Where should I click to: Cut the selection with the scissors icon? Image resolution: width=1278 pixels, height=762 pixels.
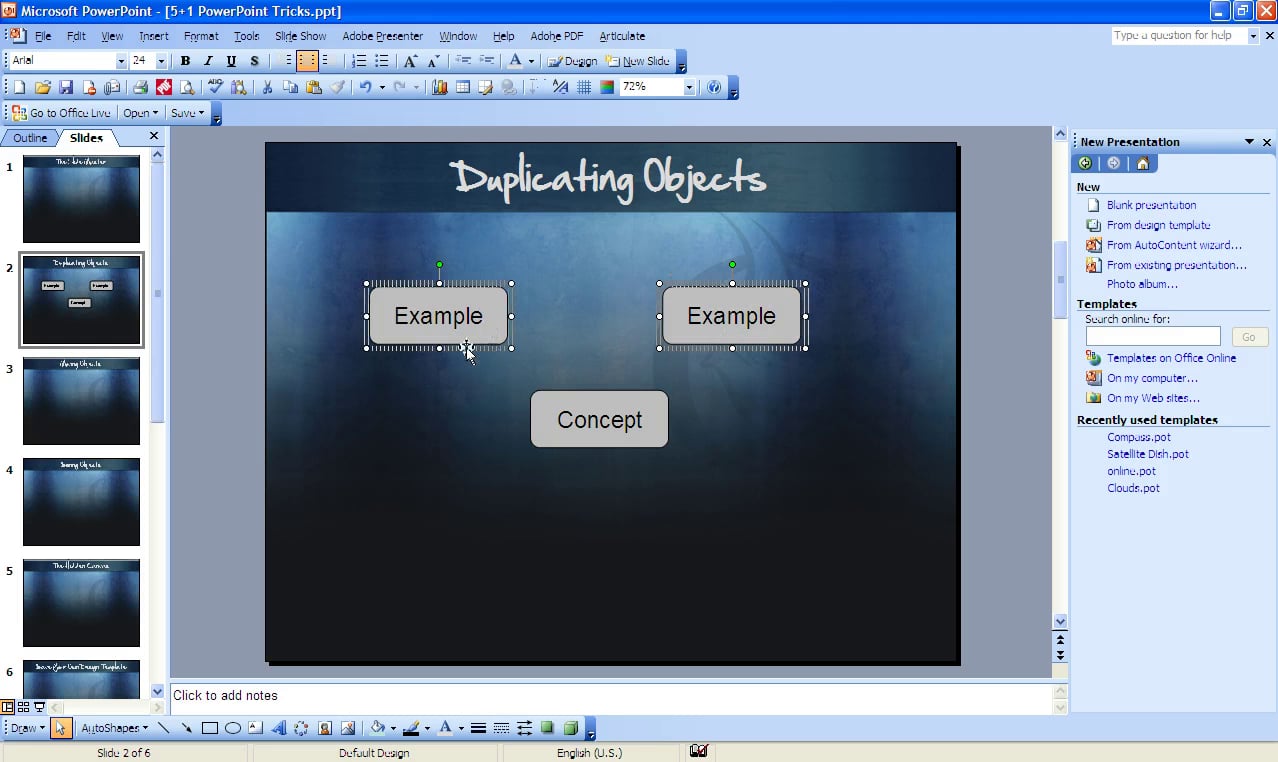click(267, 88)
